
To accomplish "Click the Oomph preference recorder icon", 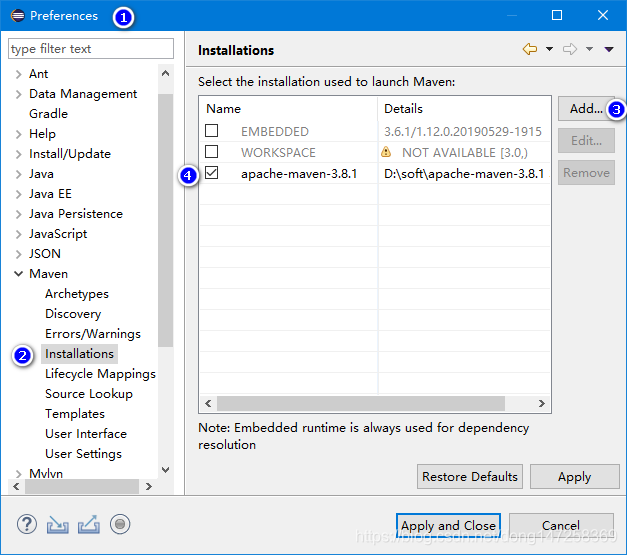I will click(120, 524).
